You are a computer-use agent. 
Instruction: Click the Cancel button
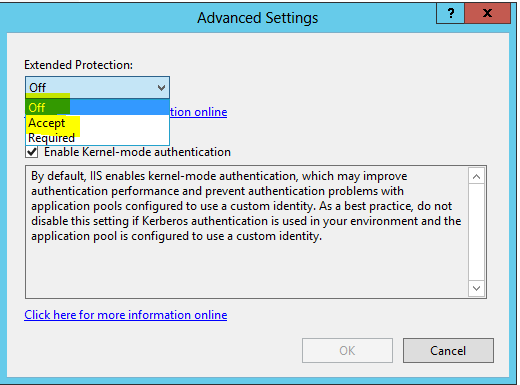(448, 351)
